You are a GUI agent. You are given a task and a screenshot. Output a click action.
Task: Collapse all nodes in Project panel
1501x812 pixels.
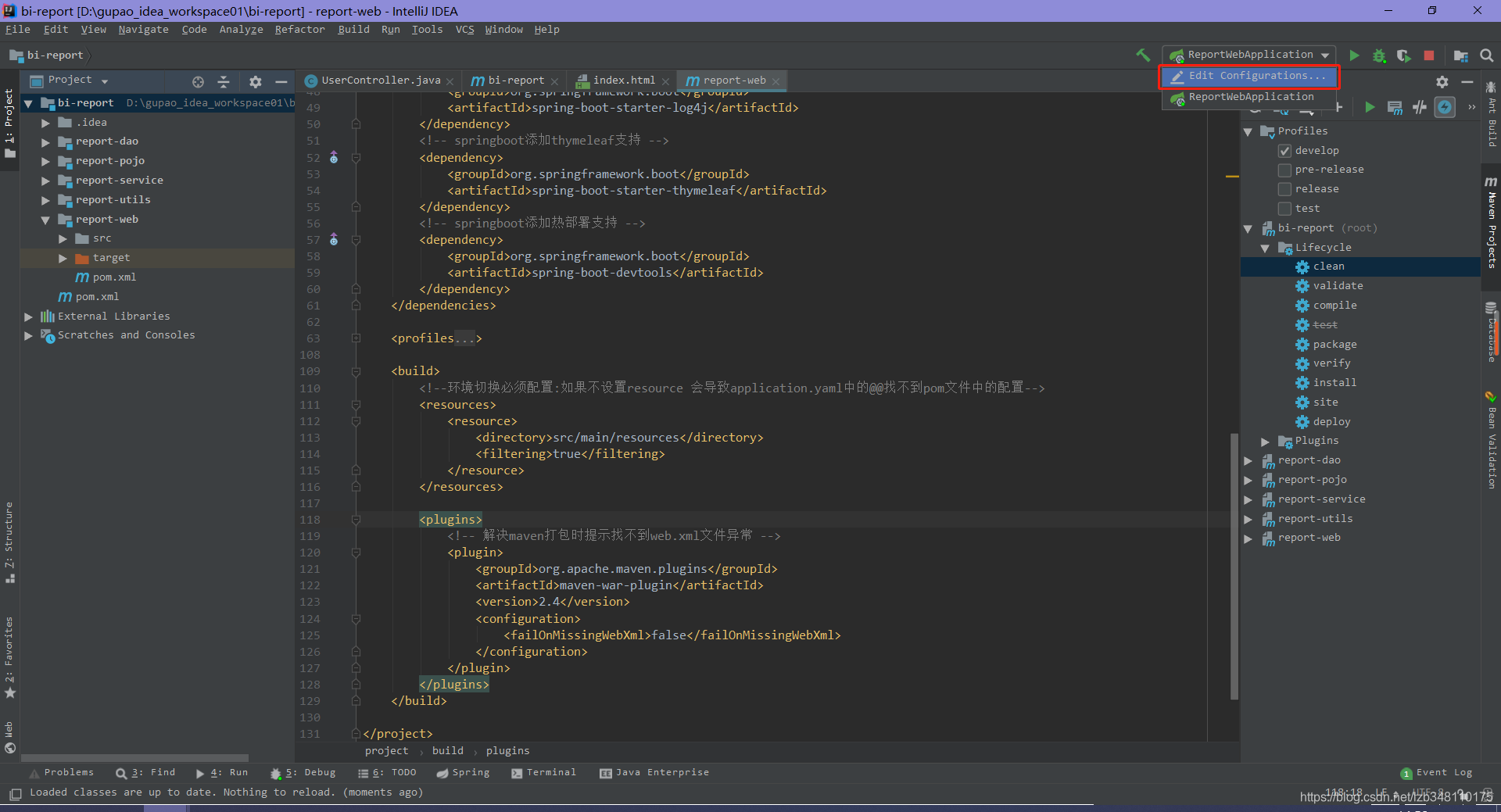point(224,81)
